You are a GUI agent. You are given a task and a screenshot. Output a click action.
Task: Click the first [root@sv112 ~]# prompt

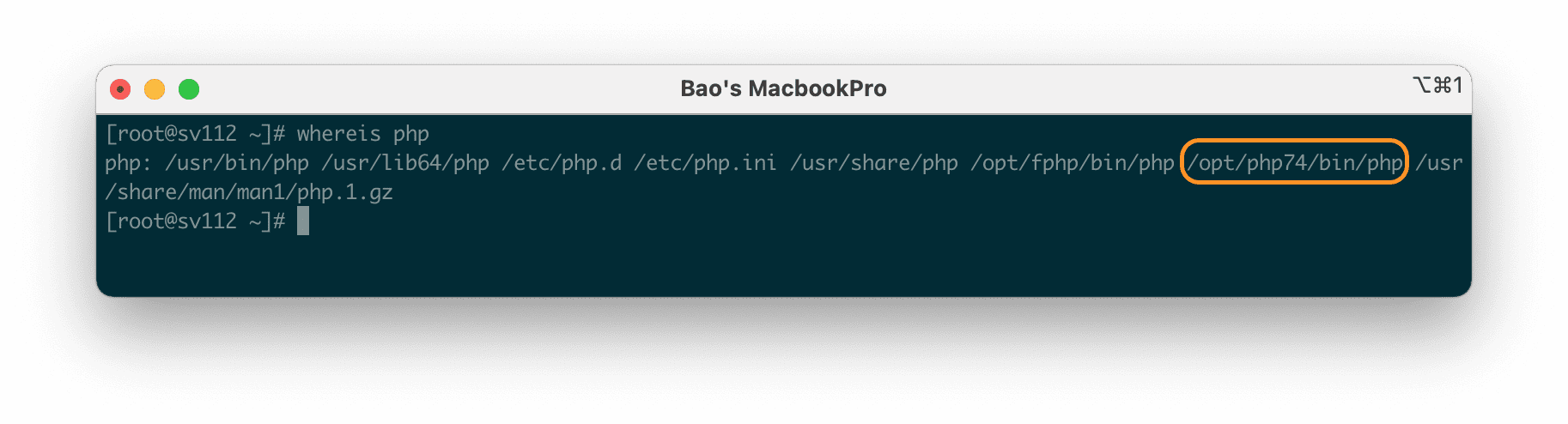point(194,134)
